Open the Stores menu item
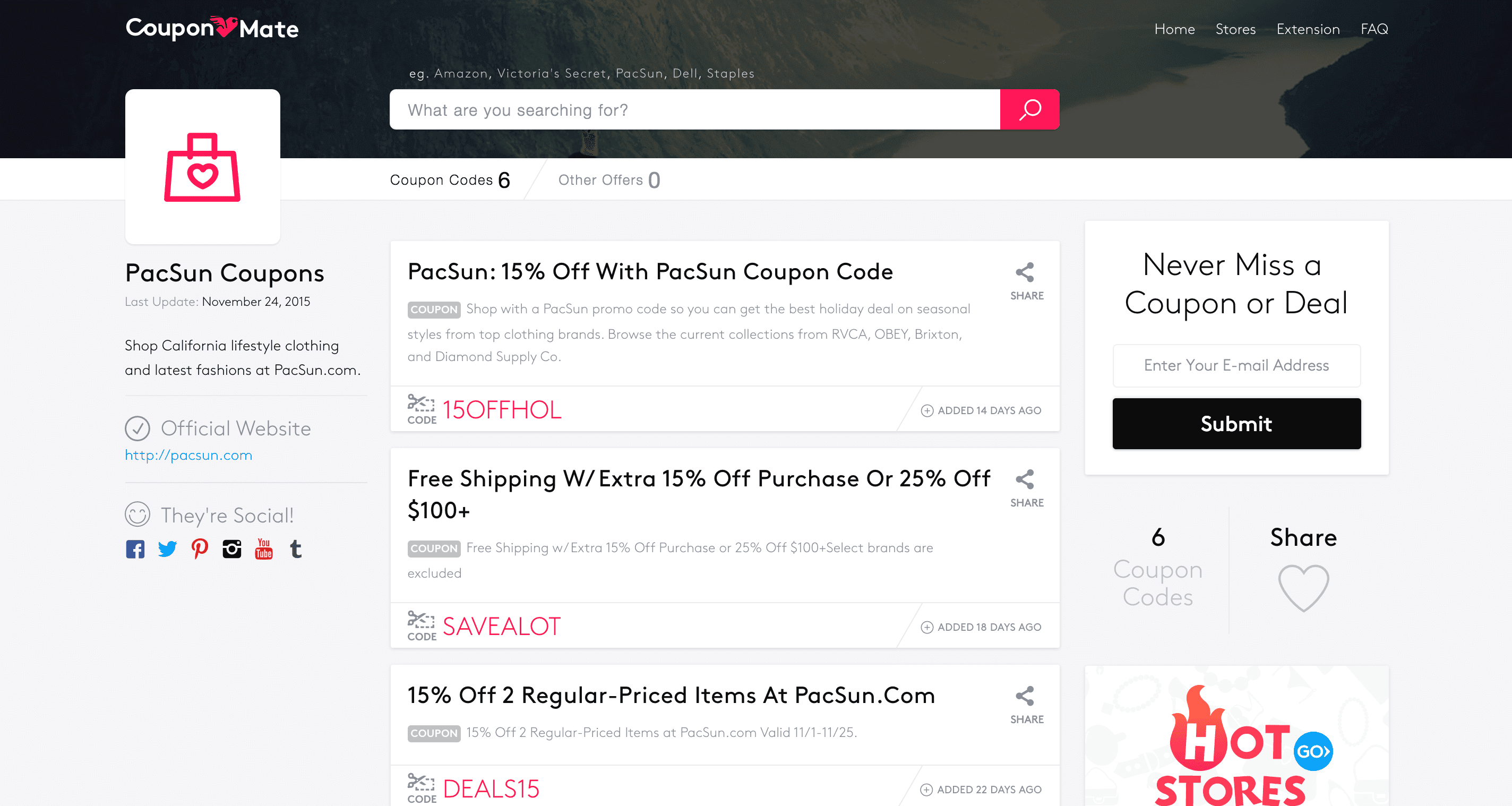 coord(1235,29)
